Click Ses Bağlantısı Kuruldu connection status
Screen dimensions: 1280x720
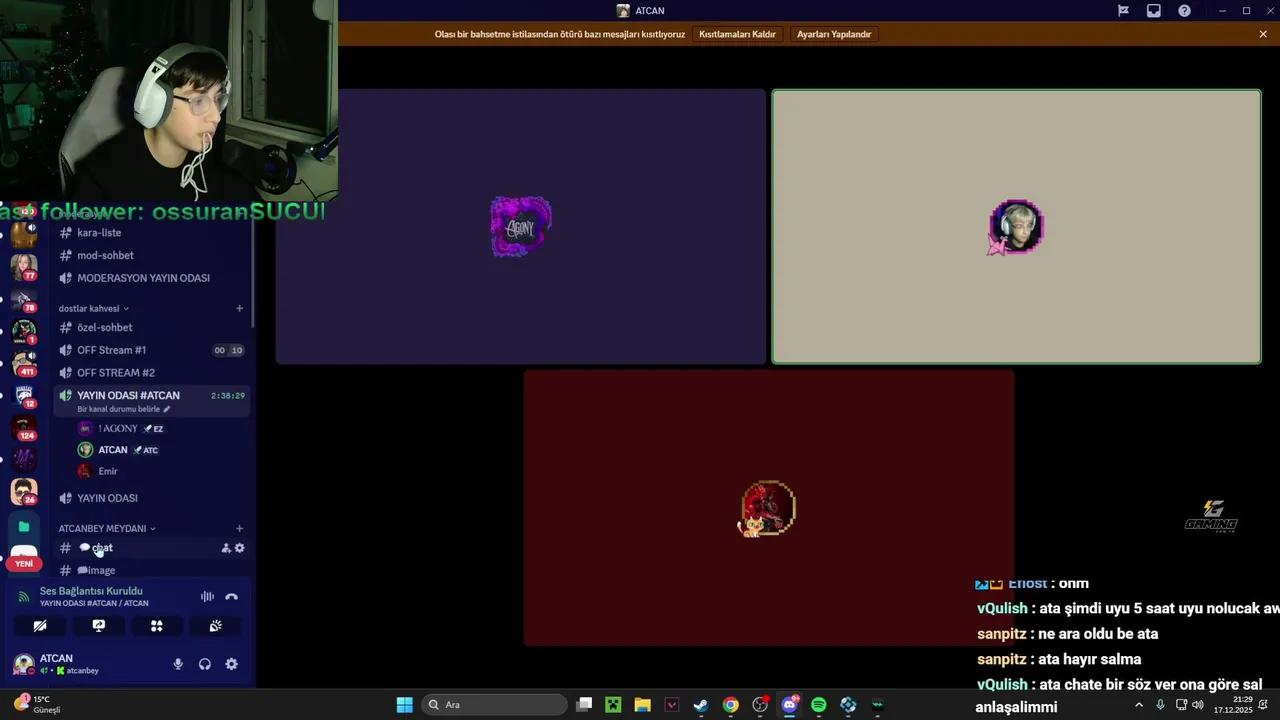click(x=91, y=591)
